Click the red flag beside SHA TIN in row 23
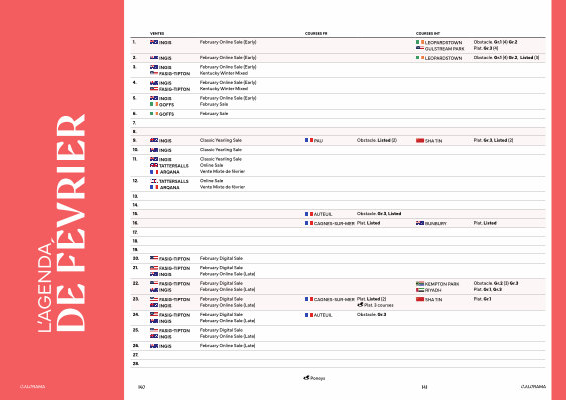 pos(420,299)
